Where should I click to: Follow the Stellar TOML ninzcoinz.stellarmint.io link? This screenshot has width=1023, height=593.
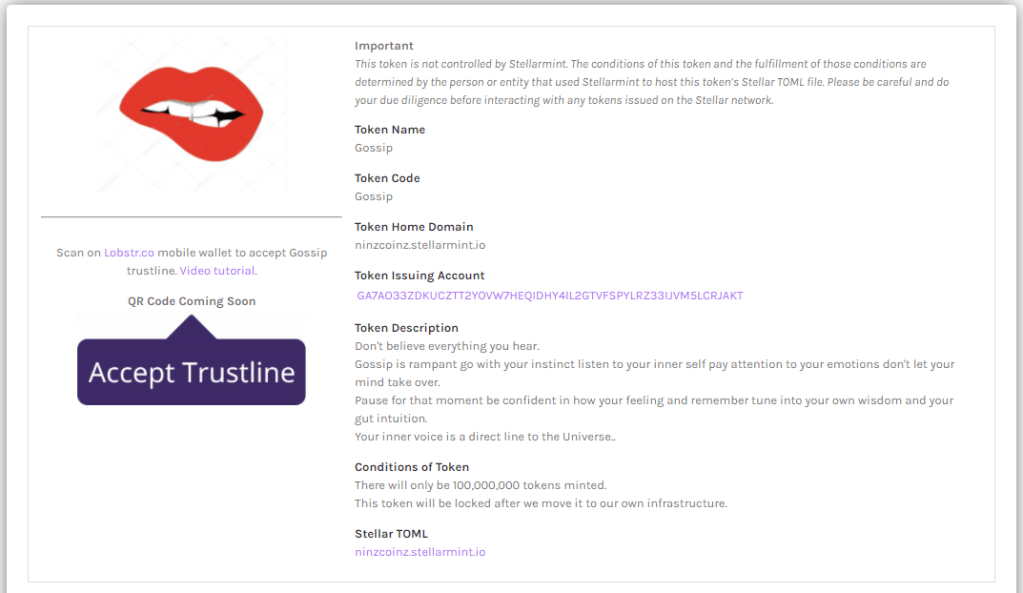(420, 552)
